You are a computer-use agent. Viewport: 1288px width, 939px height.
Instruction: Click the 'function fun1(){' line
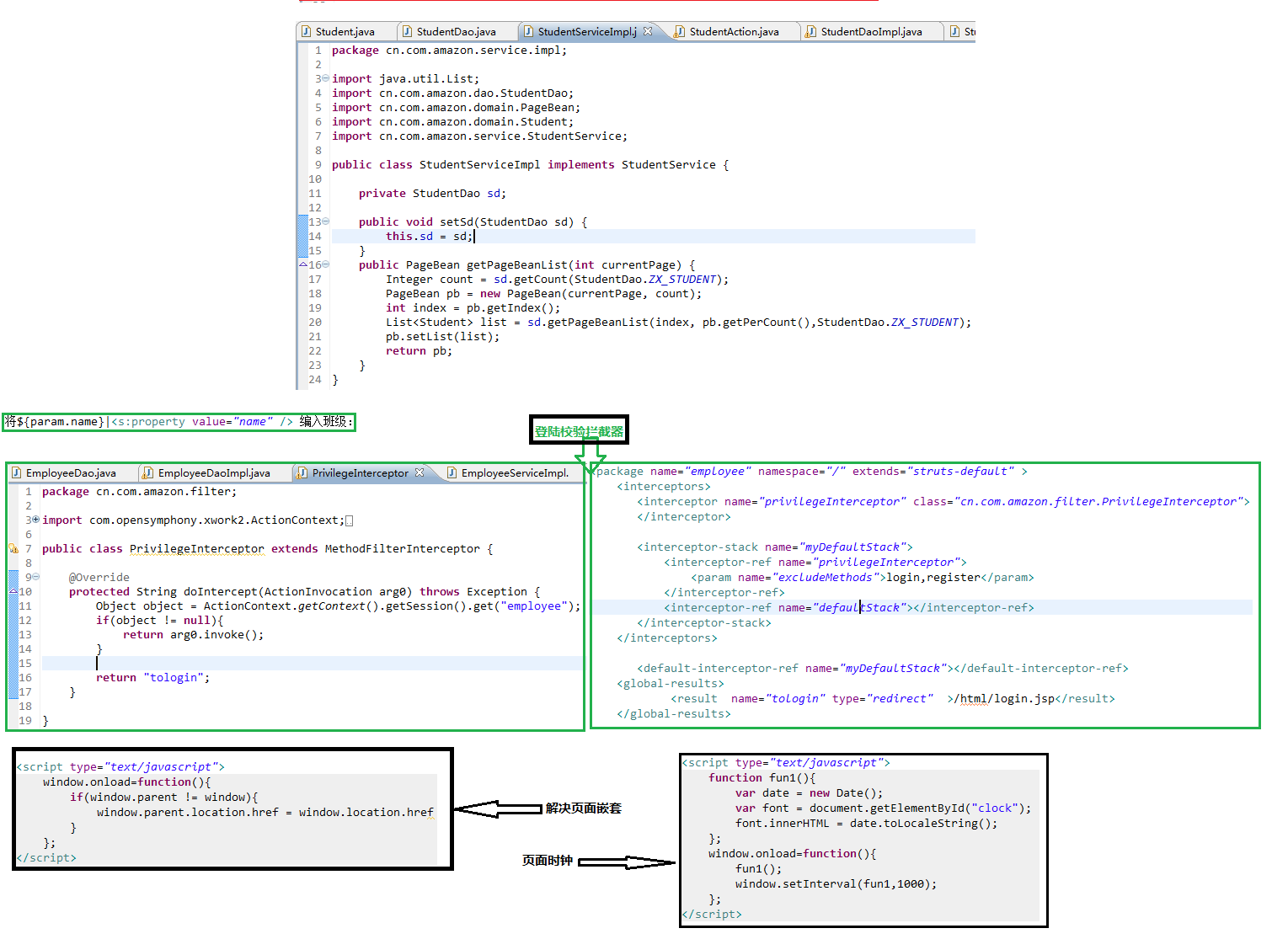762,777
